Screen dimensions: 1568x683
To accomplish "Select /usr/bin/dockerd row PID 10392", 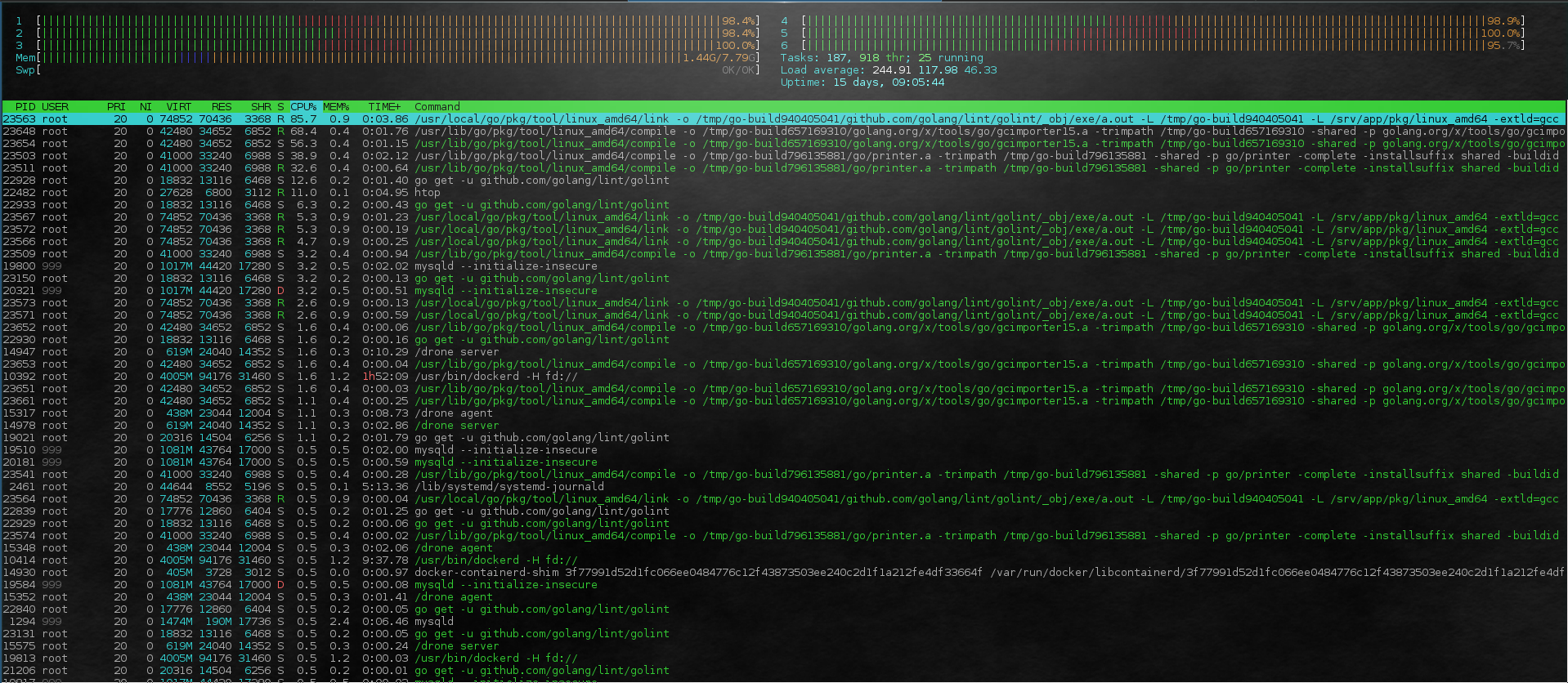I will pyautogui.click(x=784, y=377).
